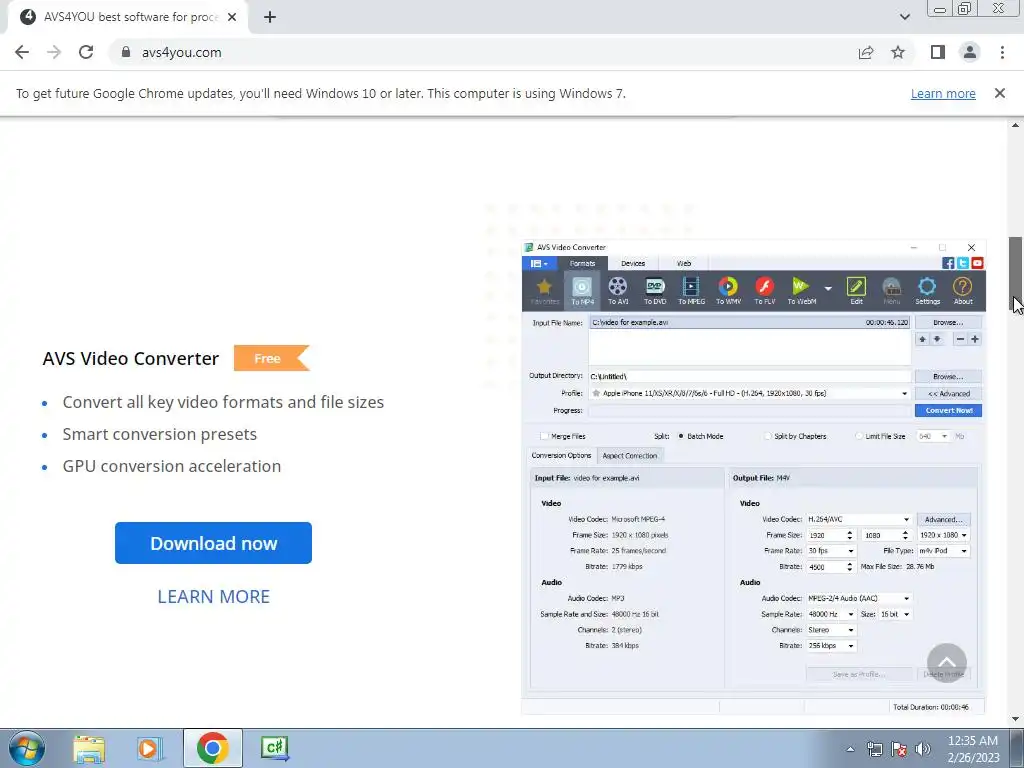Viewport: 1024px width, 768px height.
Task: Click the Twitter icon in the converter header
Action: (x=963, y=263)
